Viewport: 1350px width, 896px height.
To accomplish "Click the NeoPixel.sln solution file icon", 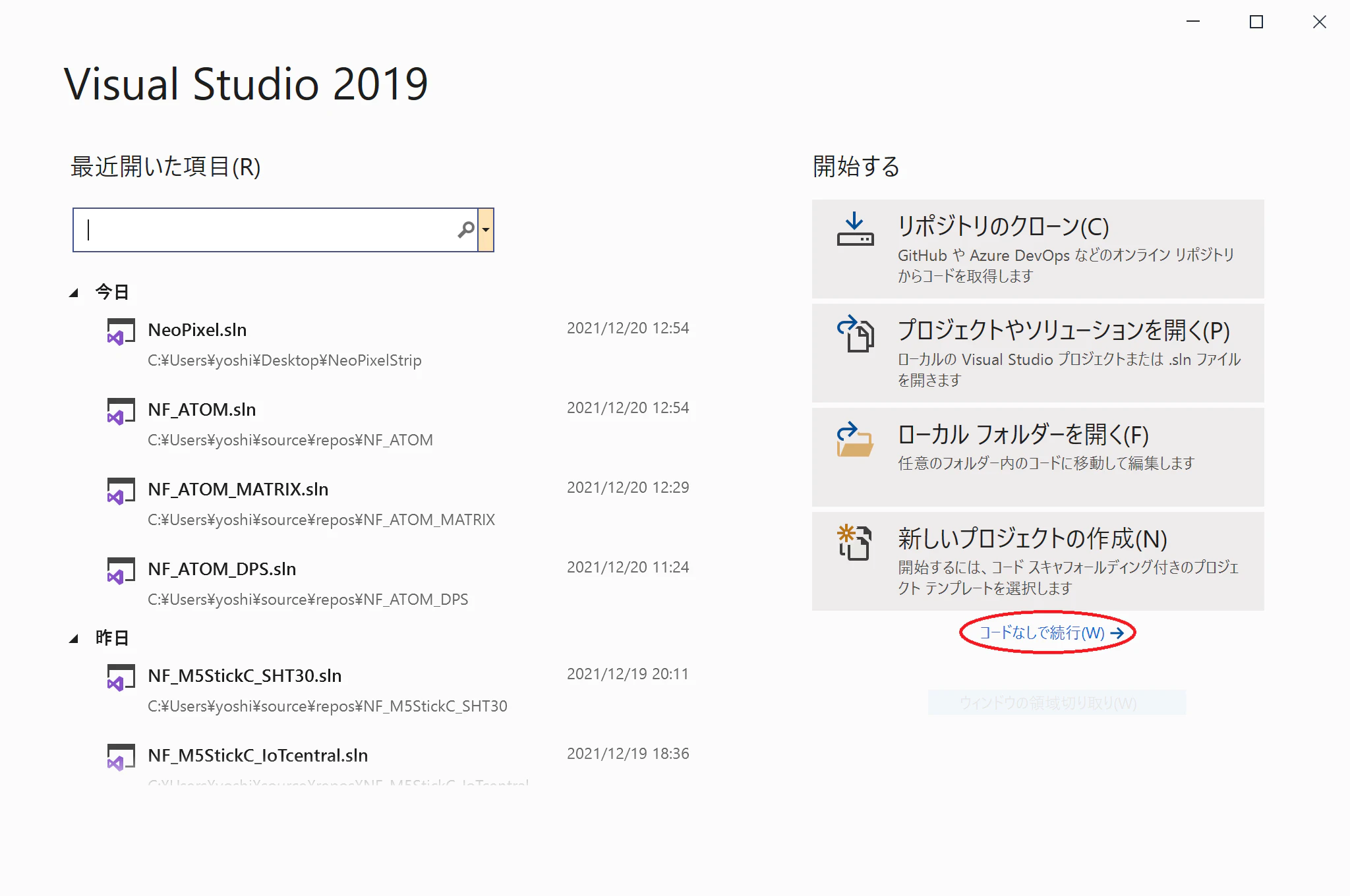I will tap(121, 331).
